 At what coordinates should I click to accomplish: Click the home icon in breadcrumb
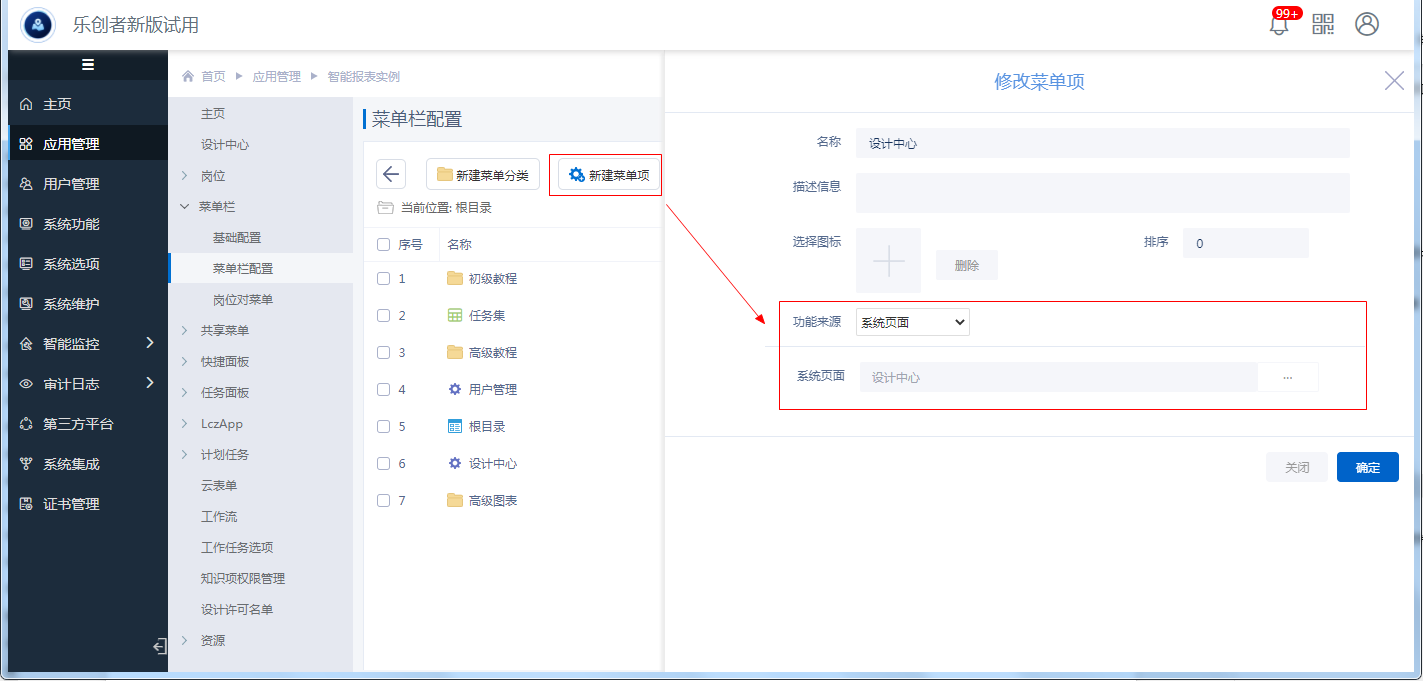click(187, 77)
